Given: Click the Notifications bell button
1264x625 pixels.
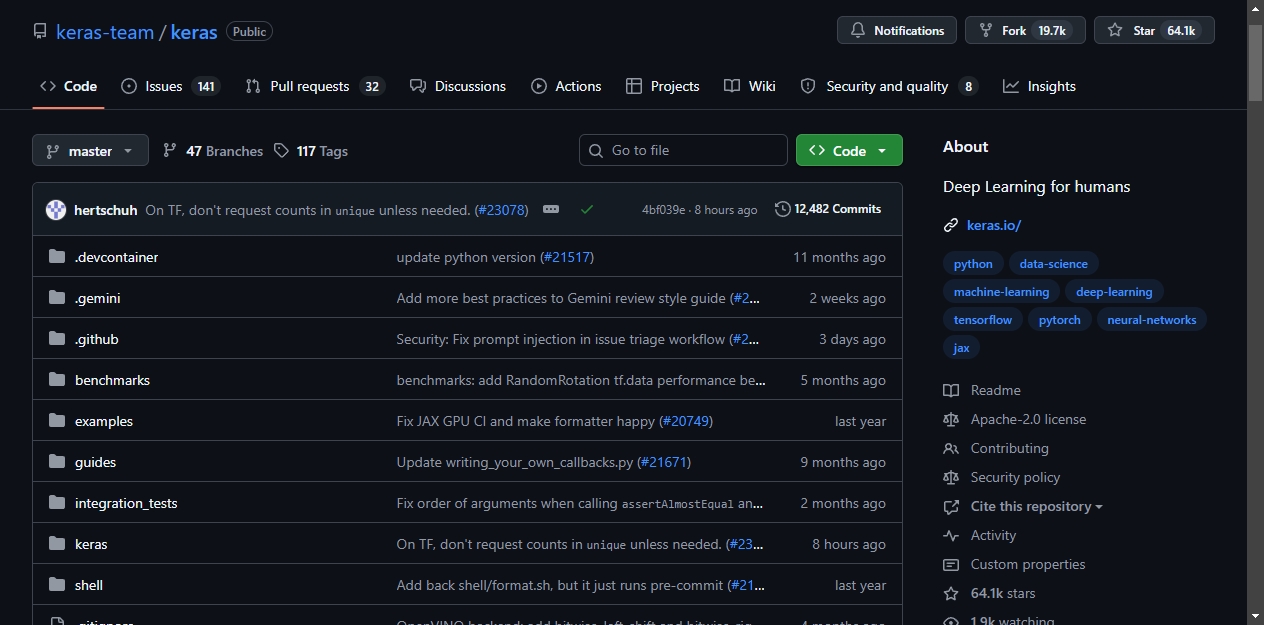Looking at the screenshot, I should click(x=897, y=31).
